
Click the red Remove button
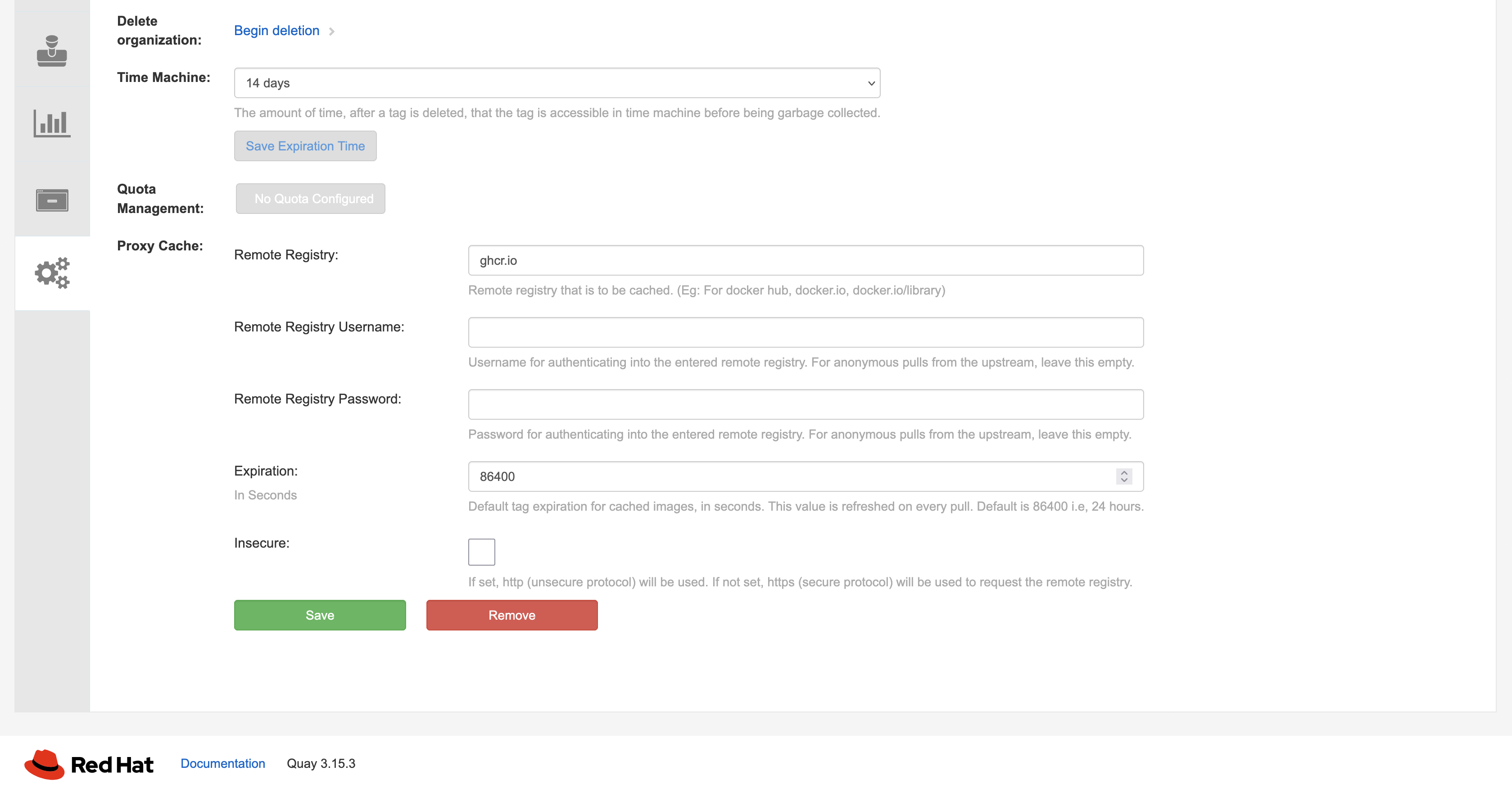click(511, 615)
